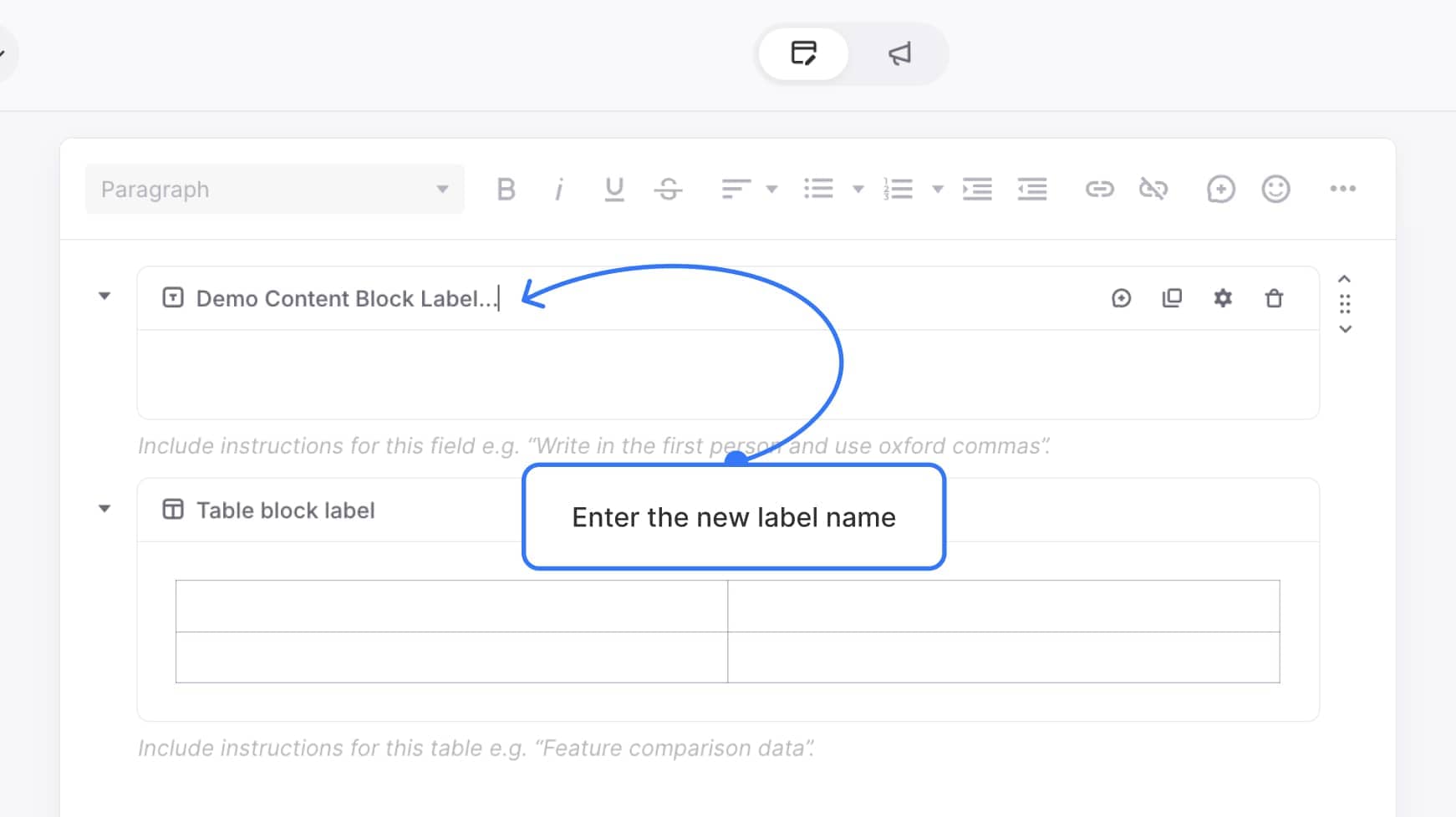
Task: Collapse the Demo Content Block
Action: click(104, 296)
